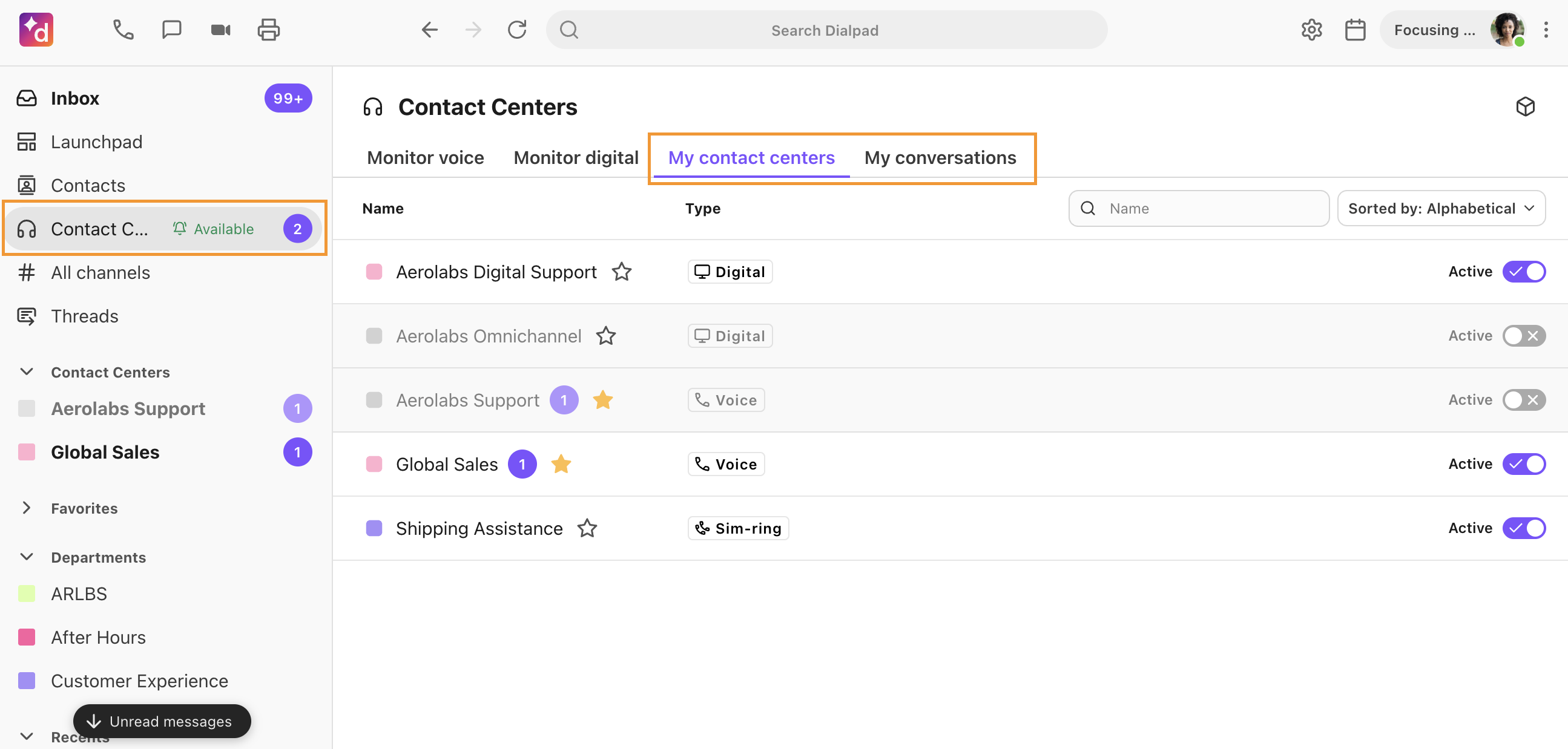Switch to the Monitor digital tab

click(576, 157)
